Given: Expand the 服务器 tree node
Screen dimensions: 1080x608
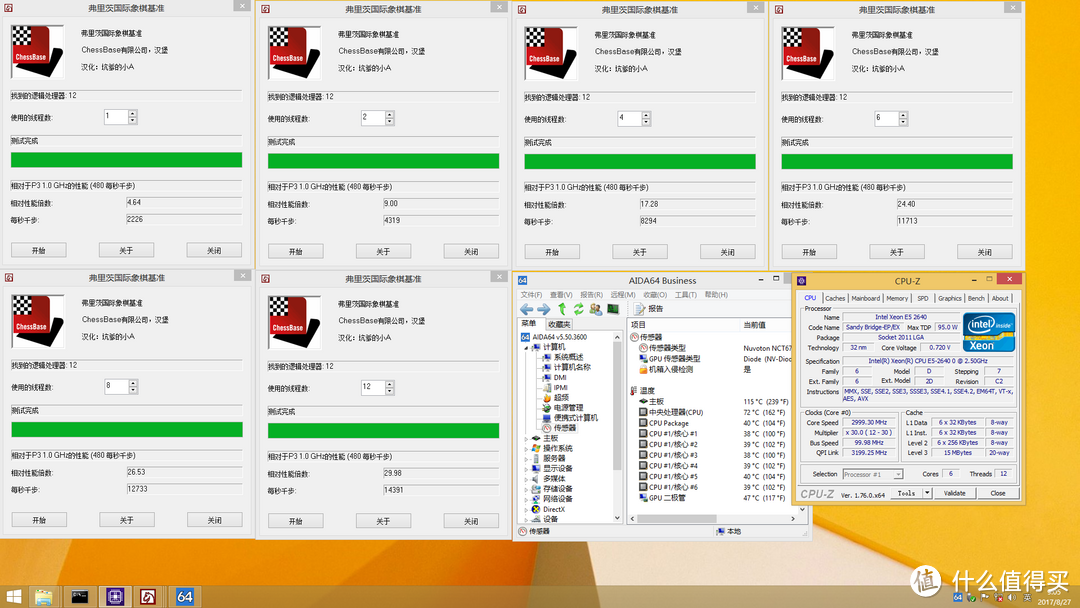Looking at the screenshot, I should (x=526, y=458).
